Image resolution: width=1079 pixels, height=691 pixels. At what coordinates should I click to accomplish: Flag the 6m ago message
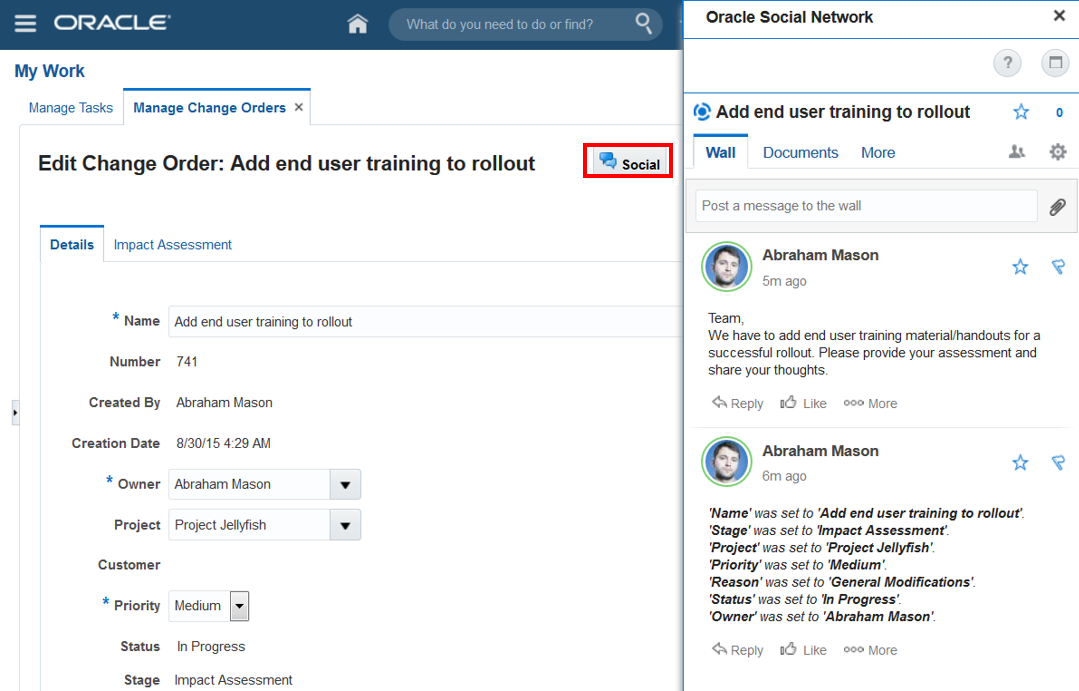point(1058,463)
